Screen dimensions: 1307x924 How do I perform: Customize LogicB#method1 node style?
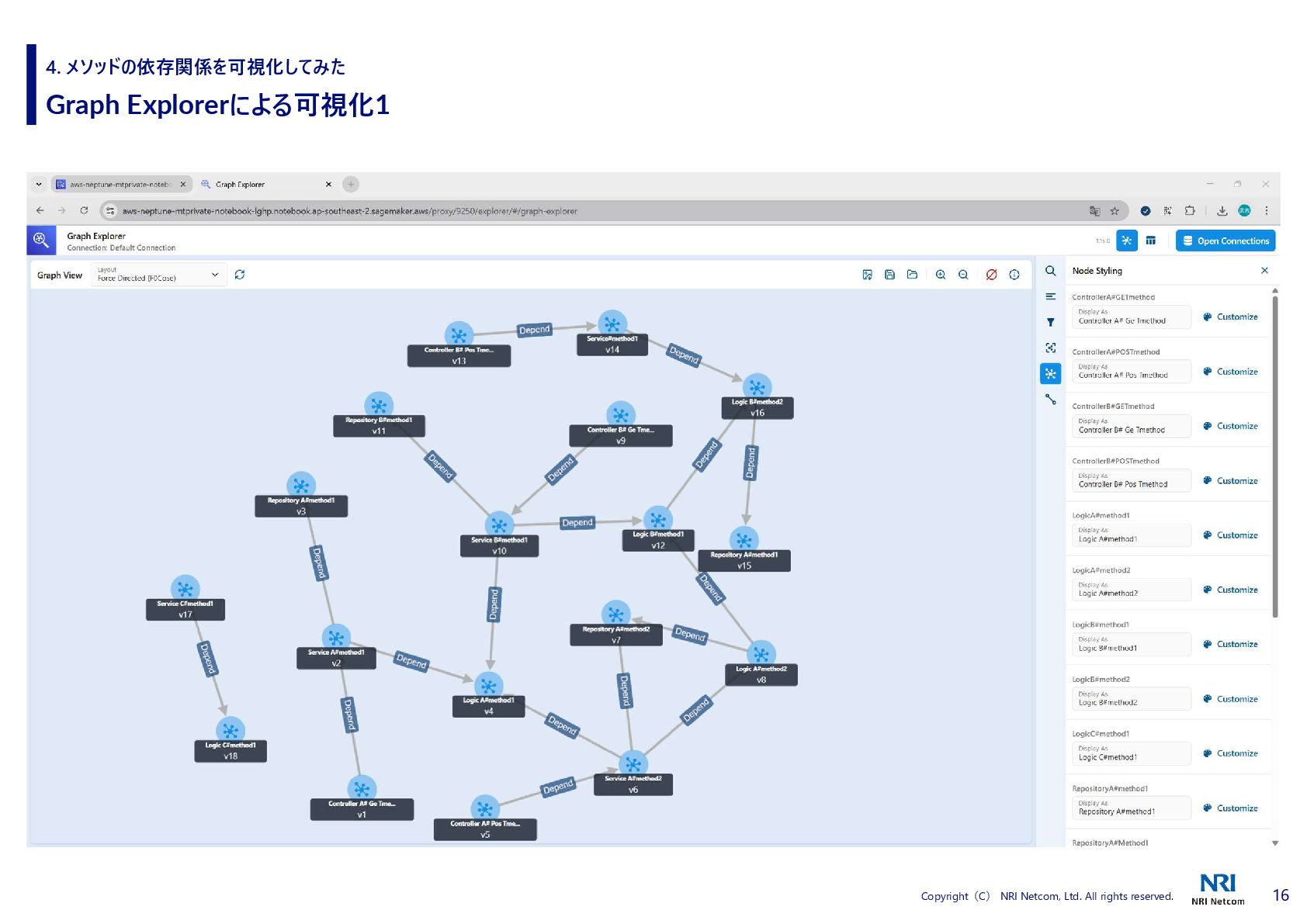coord(1230,644)
